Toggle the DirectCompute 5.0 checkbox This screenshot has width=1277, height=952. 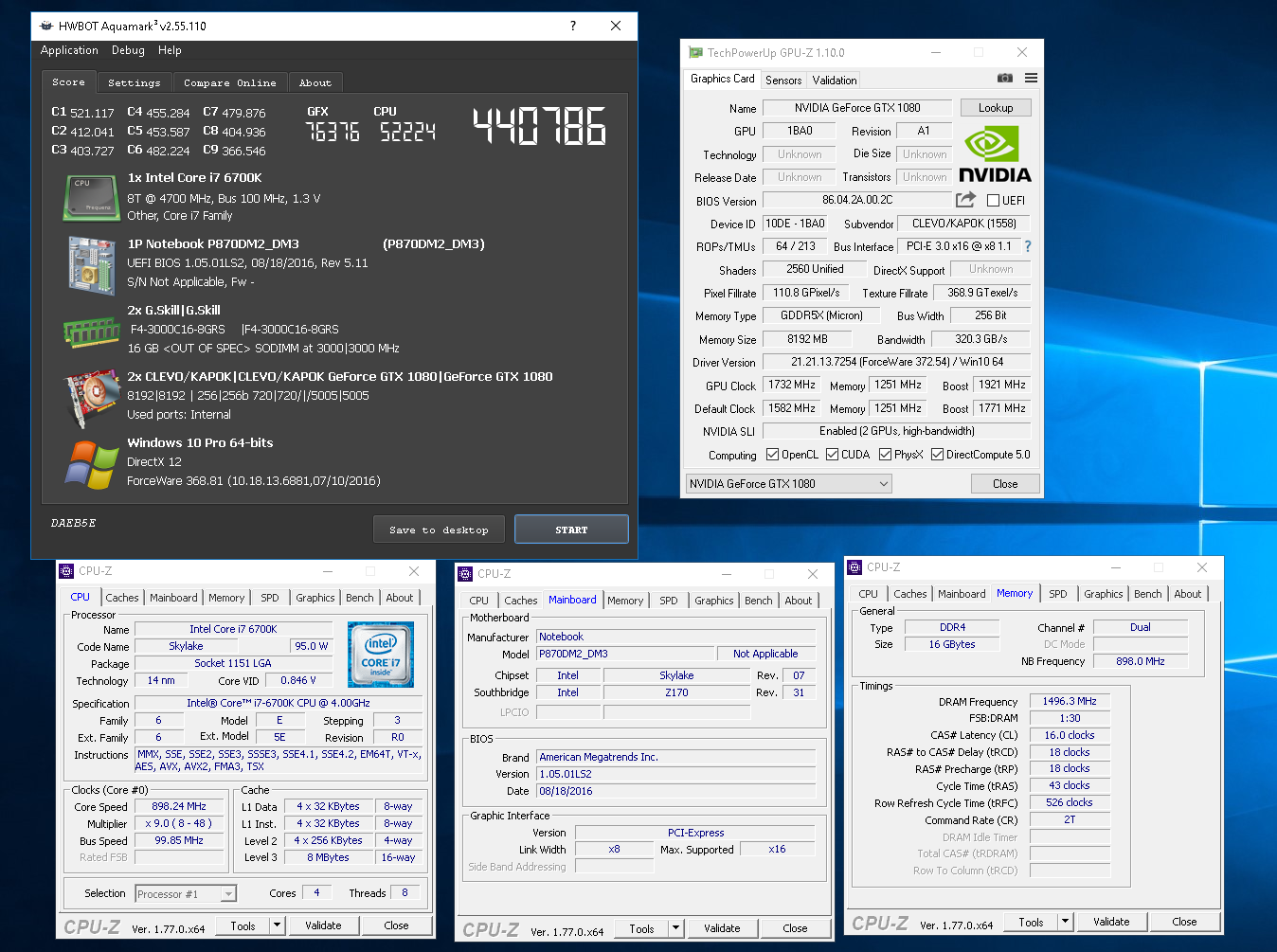(937, 455)
